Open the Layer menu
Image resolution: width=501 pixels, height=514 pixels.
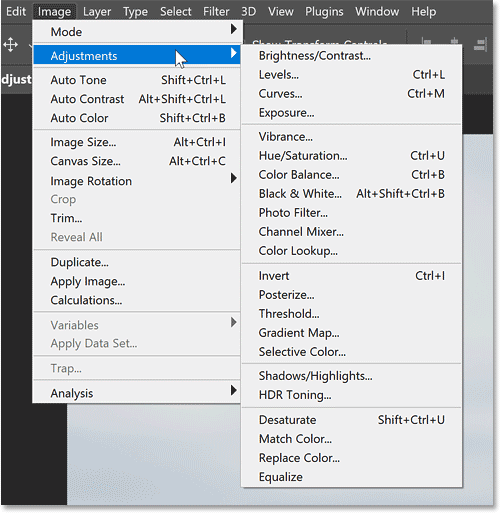97,12
